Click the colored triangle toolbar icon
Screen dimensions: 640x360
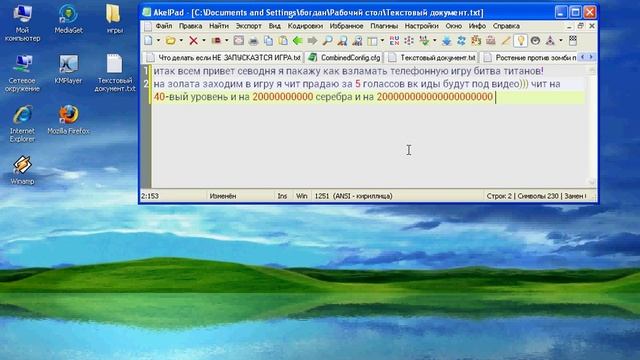coord(550,40)
